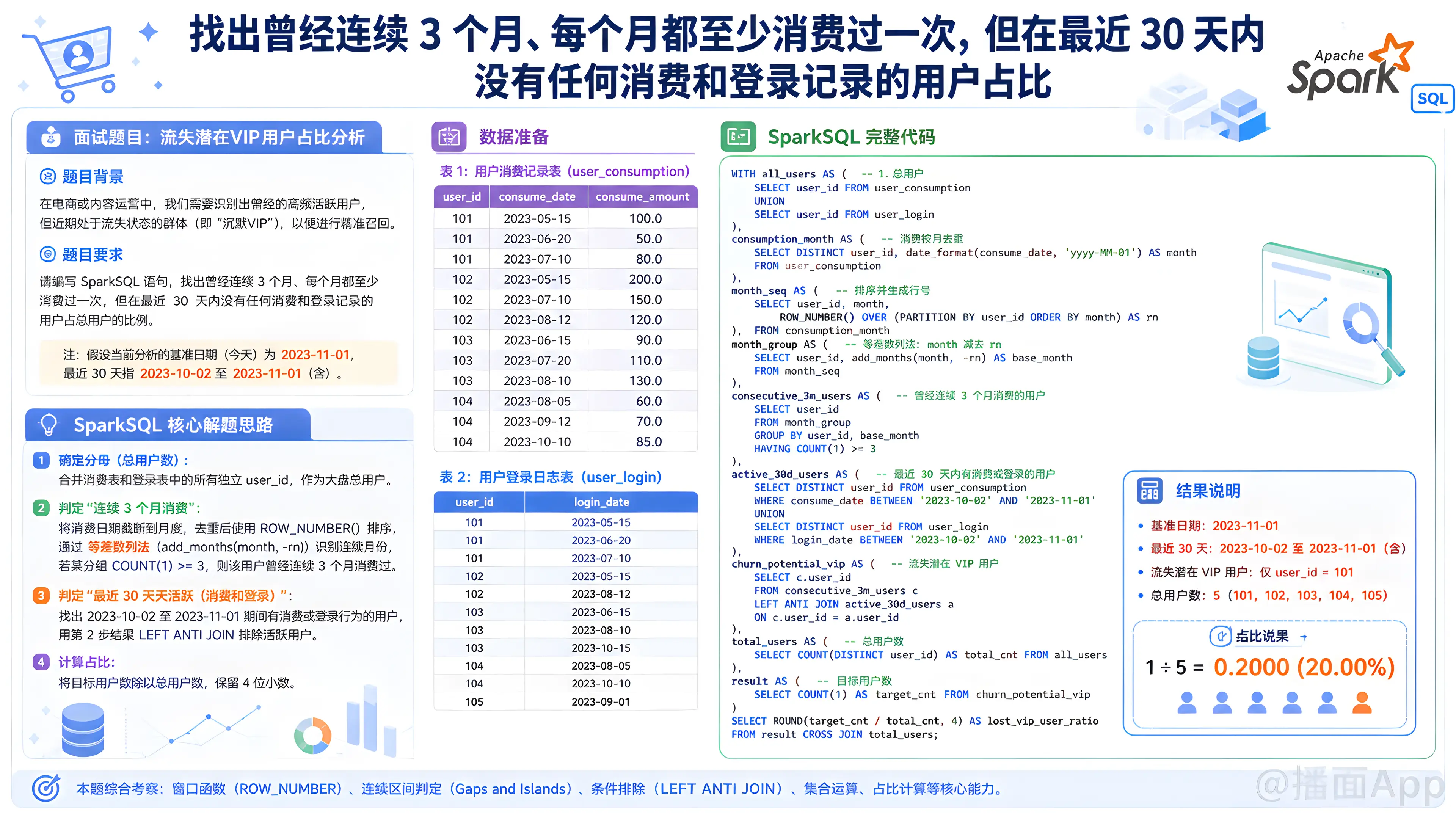This screenshot has width=1456, height=819.
Task: Click the donut chart graphic under the steps
Action: 312,735
